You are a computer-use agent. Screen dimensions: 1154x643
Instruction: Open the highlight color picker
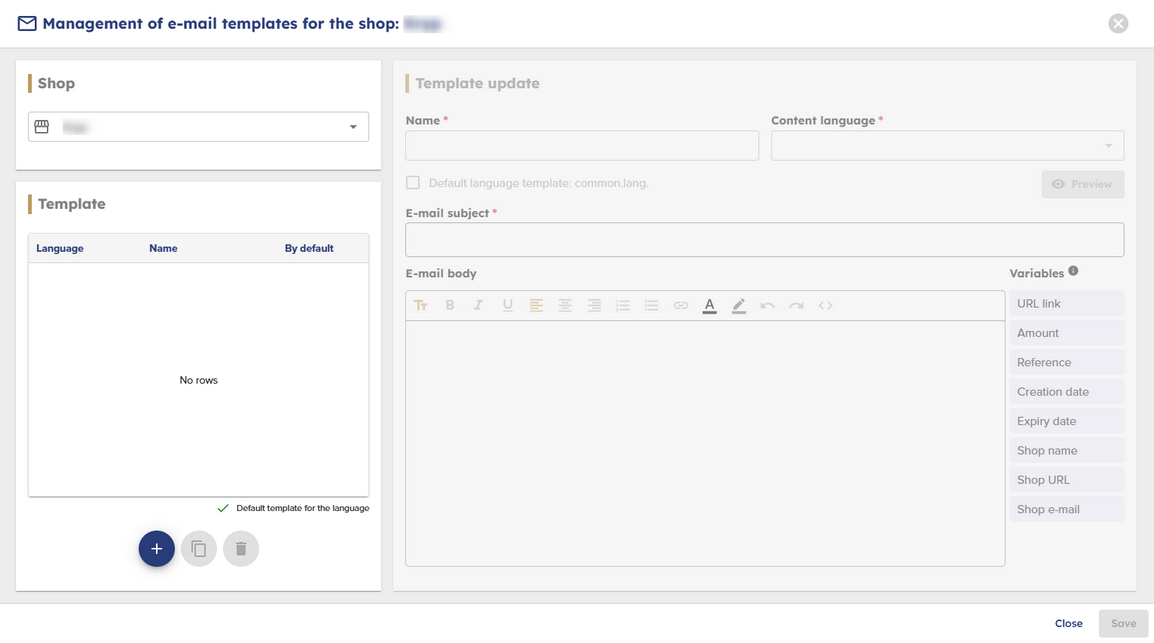(739, 305)
